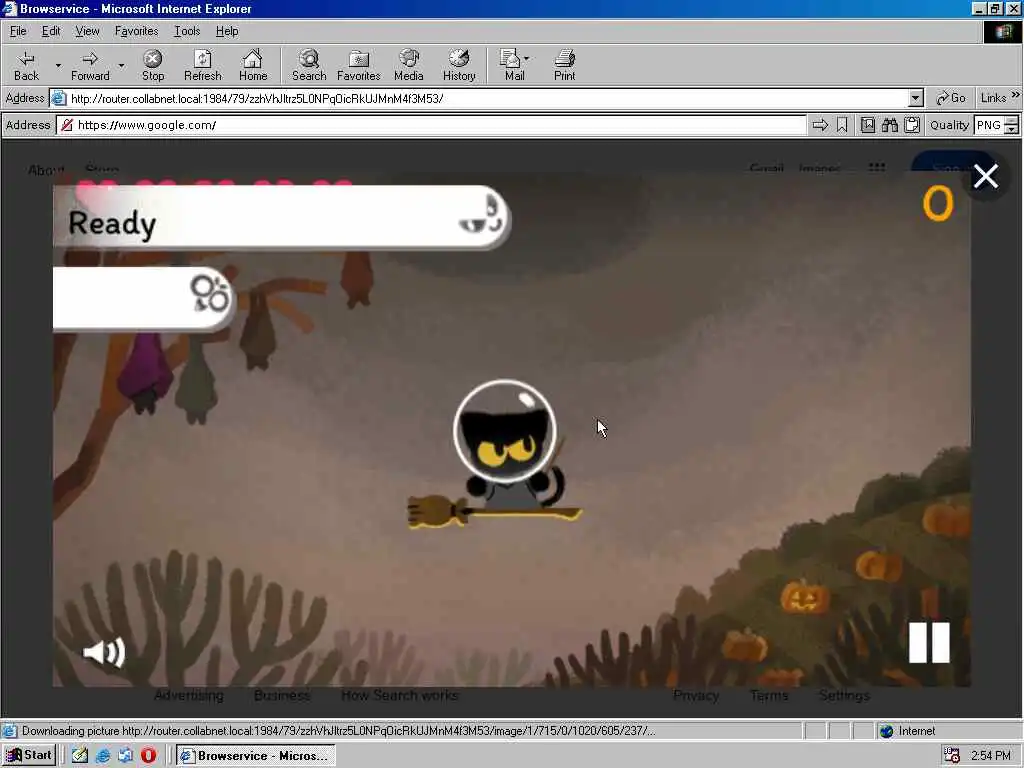Open the Help menu
Image resolution: width=1024 pixels, height=768 pixels.
pyautogui.click(x=227, y=31)
